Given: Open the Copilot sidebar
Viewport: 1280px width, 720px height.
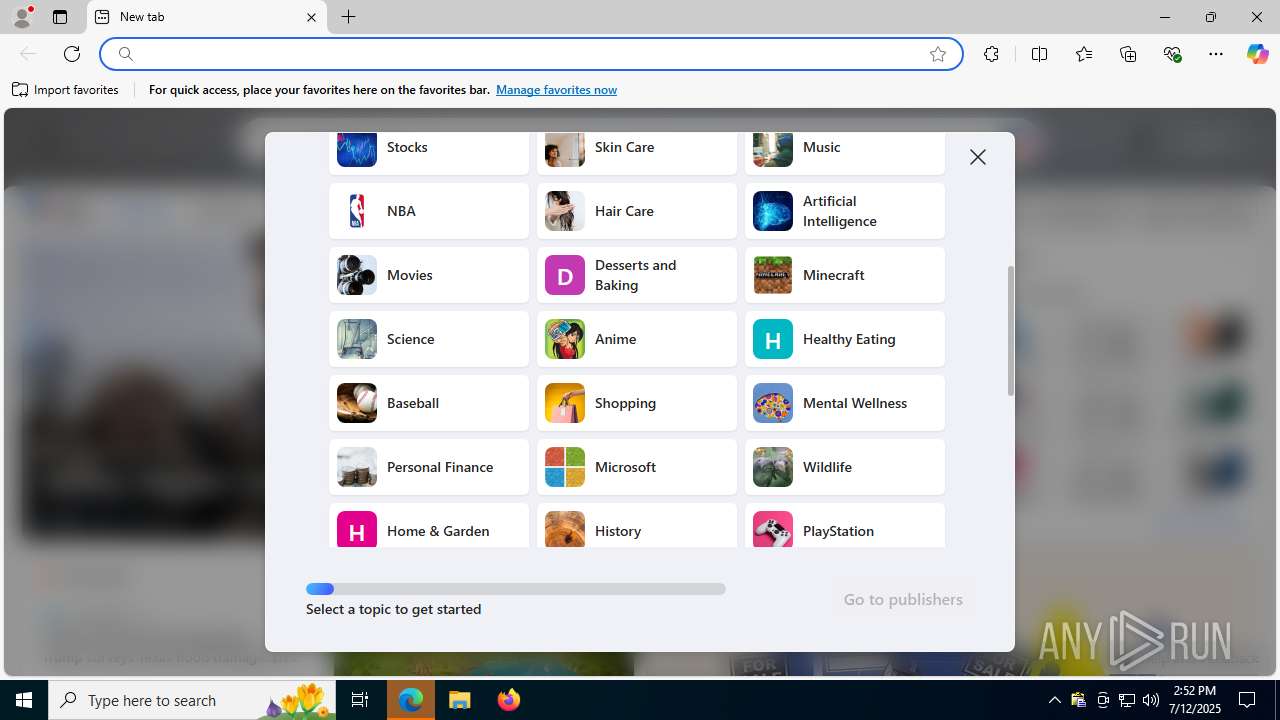Looking at the screenshot, I should [1257, 54].
